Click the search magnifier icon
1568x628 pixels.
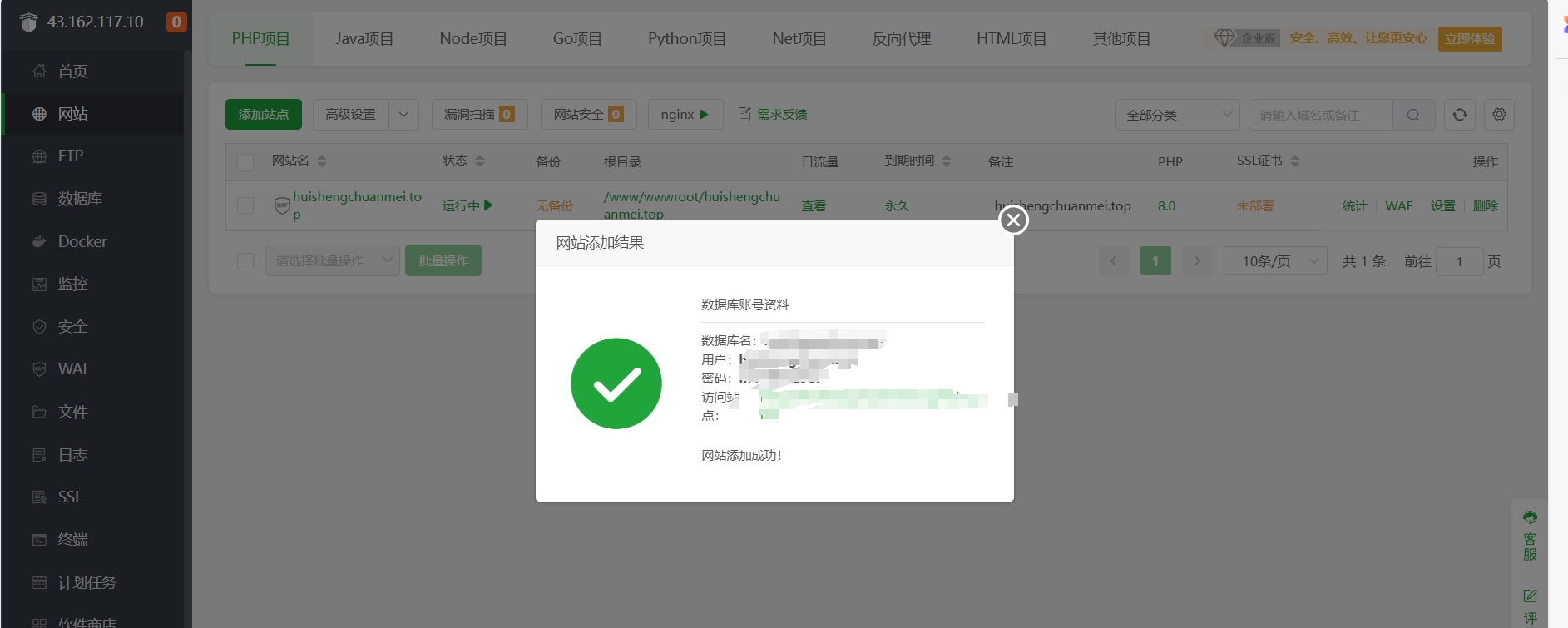pos(1413,115)
